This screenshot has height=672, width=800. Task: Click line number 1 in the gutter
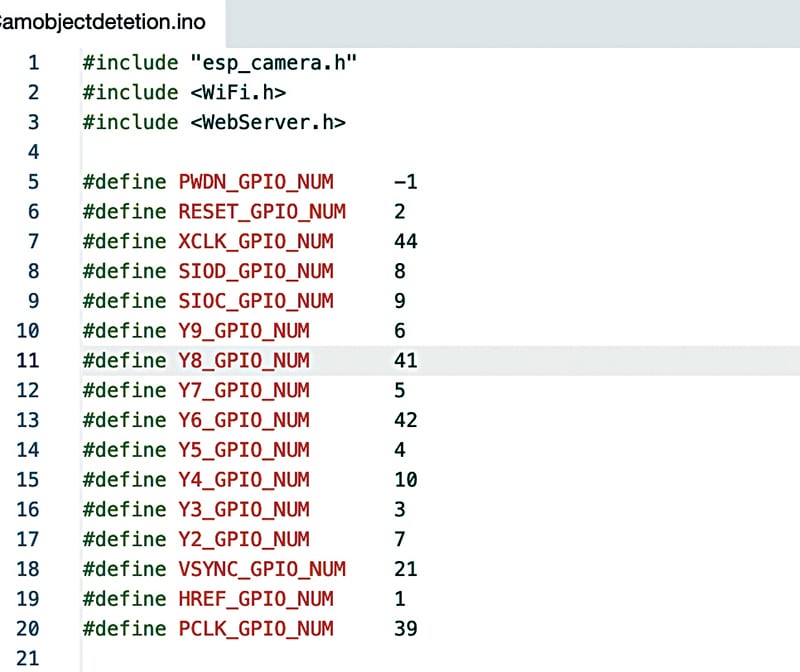coord(34,63)
